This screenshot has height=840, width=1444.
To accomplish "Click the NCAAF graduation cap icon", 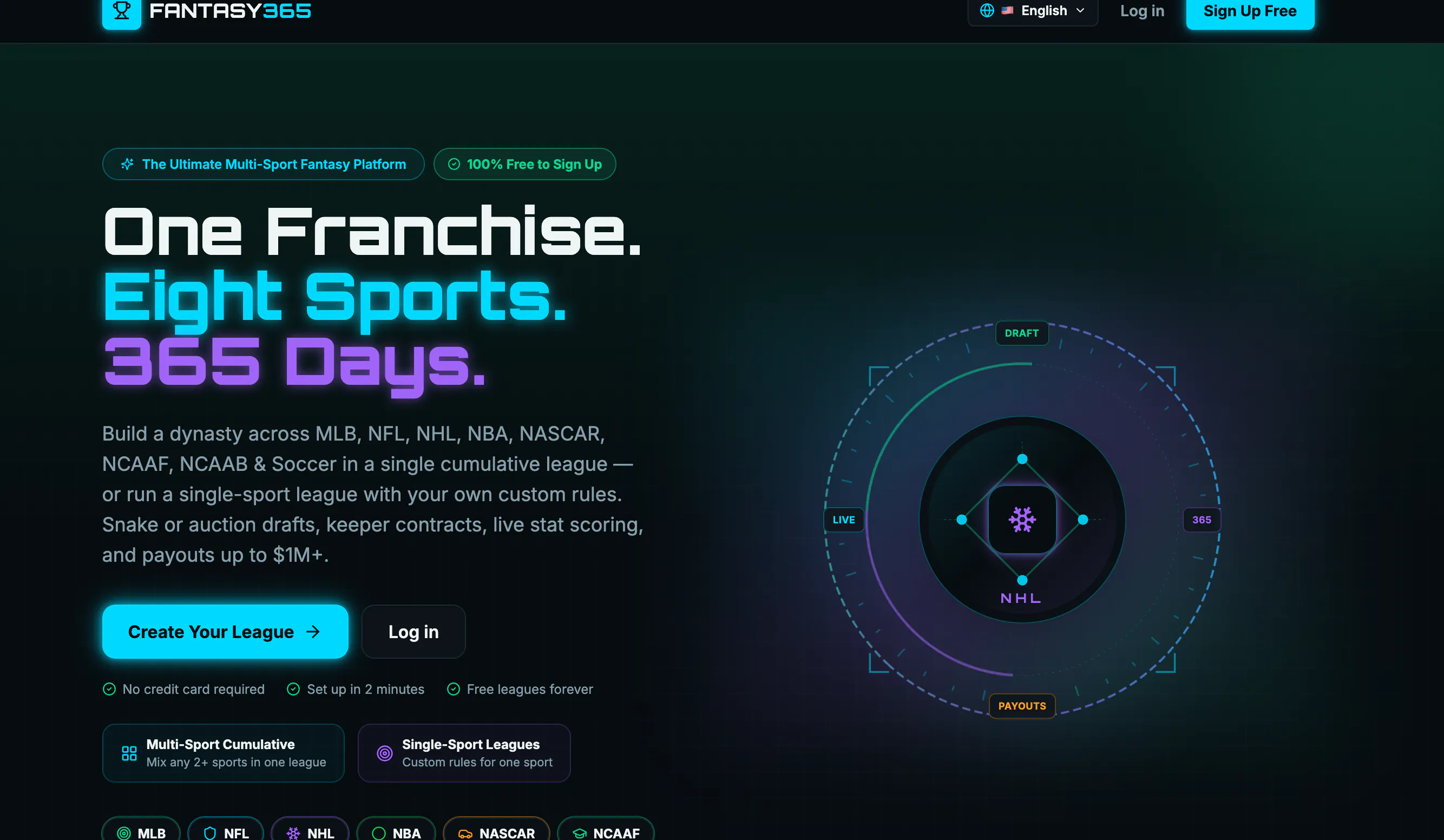I will coord(580,833).
